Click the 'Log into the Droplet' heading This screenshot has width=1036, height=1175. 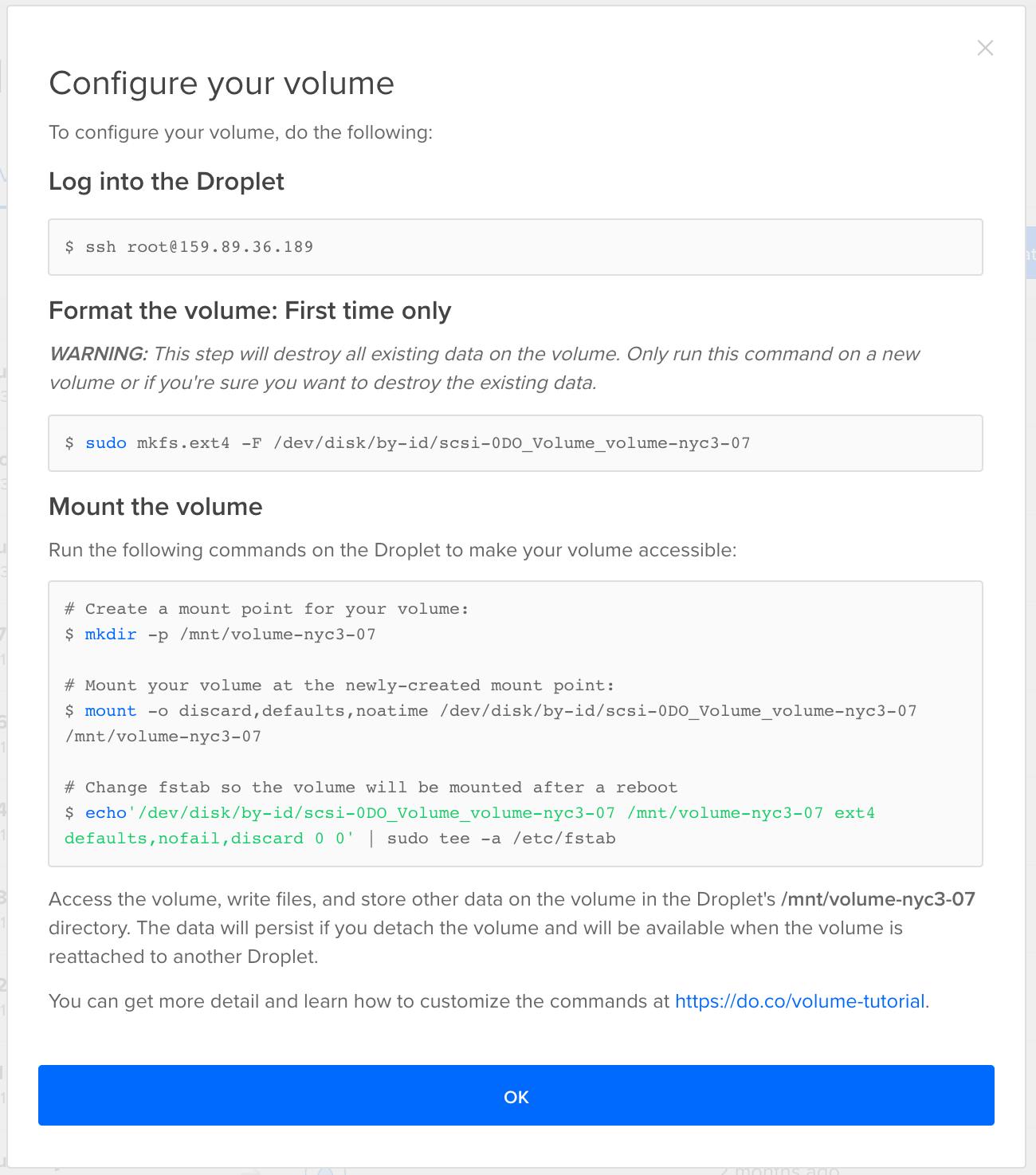[166, 182]
